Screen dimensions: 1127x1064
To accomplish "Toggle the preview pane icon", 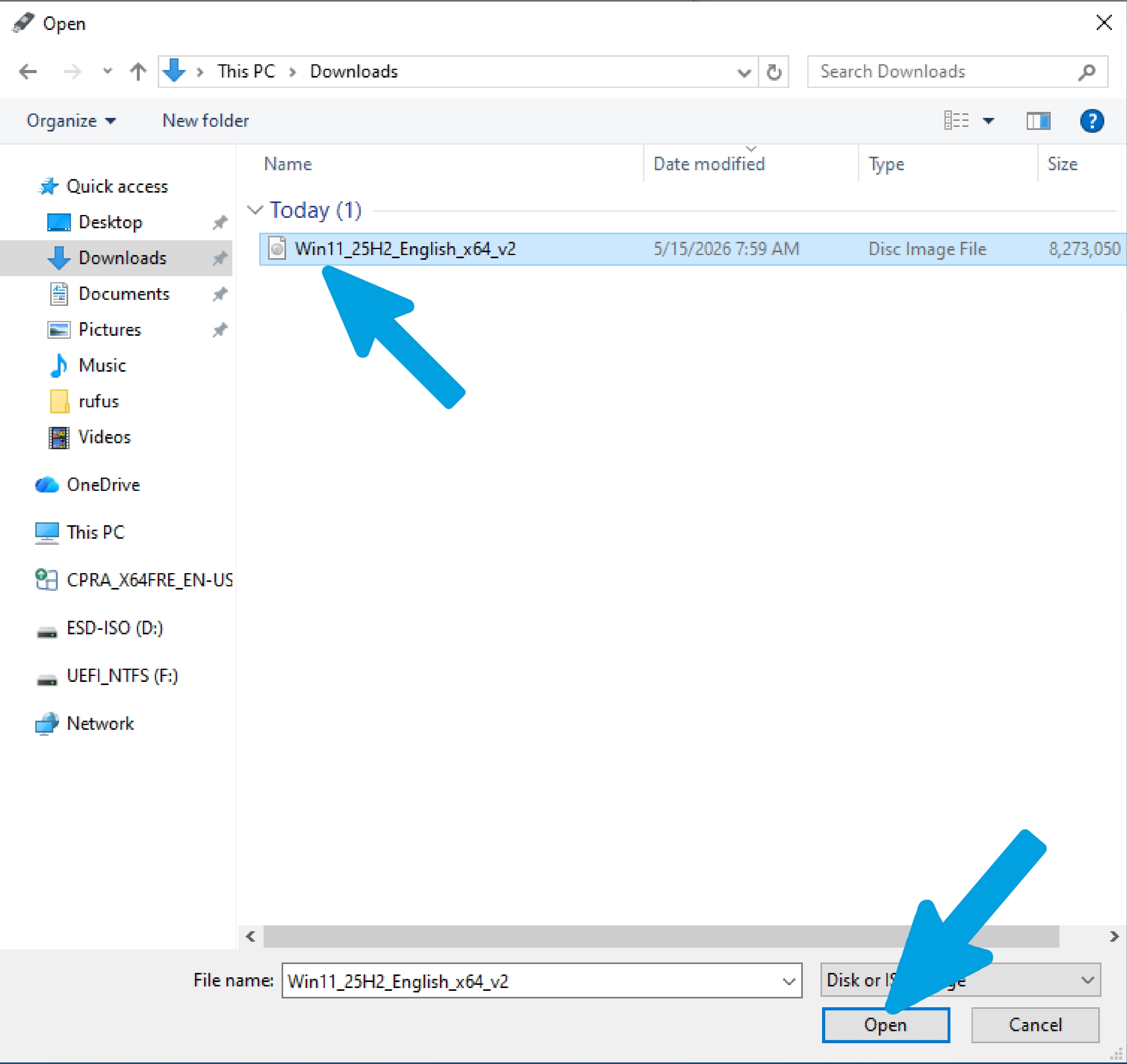I will [x=1038, y=121].
